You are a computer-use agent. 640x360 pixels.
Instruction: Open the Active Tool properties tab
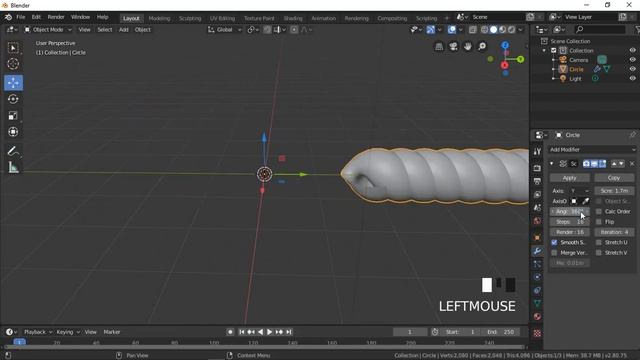tap(537, 152)
